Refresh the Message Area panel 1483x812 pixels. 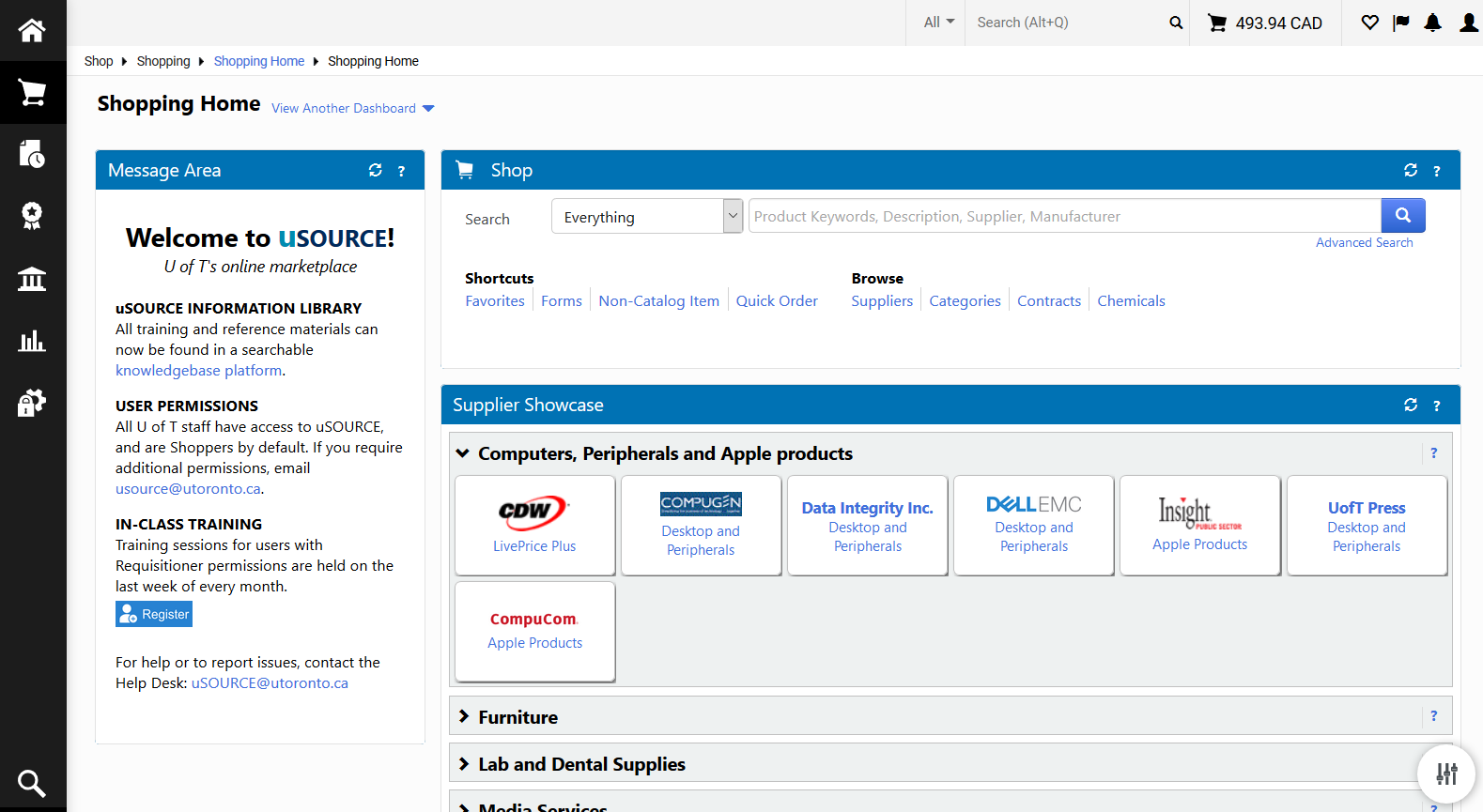(376, 170)
